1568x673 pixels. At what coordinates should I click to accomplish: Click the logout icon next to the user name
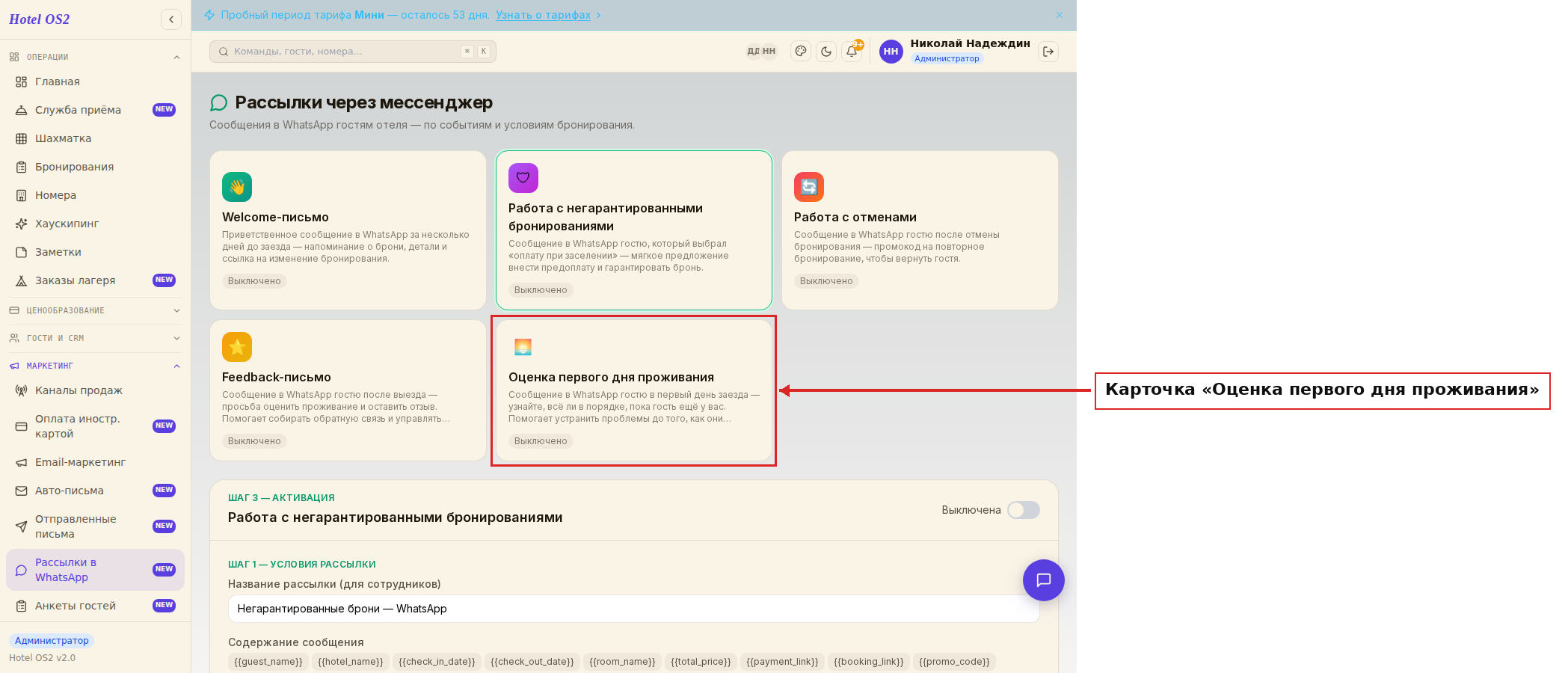pos(1048,52)
